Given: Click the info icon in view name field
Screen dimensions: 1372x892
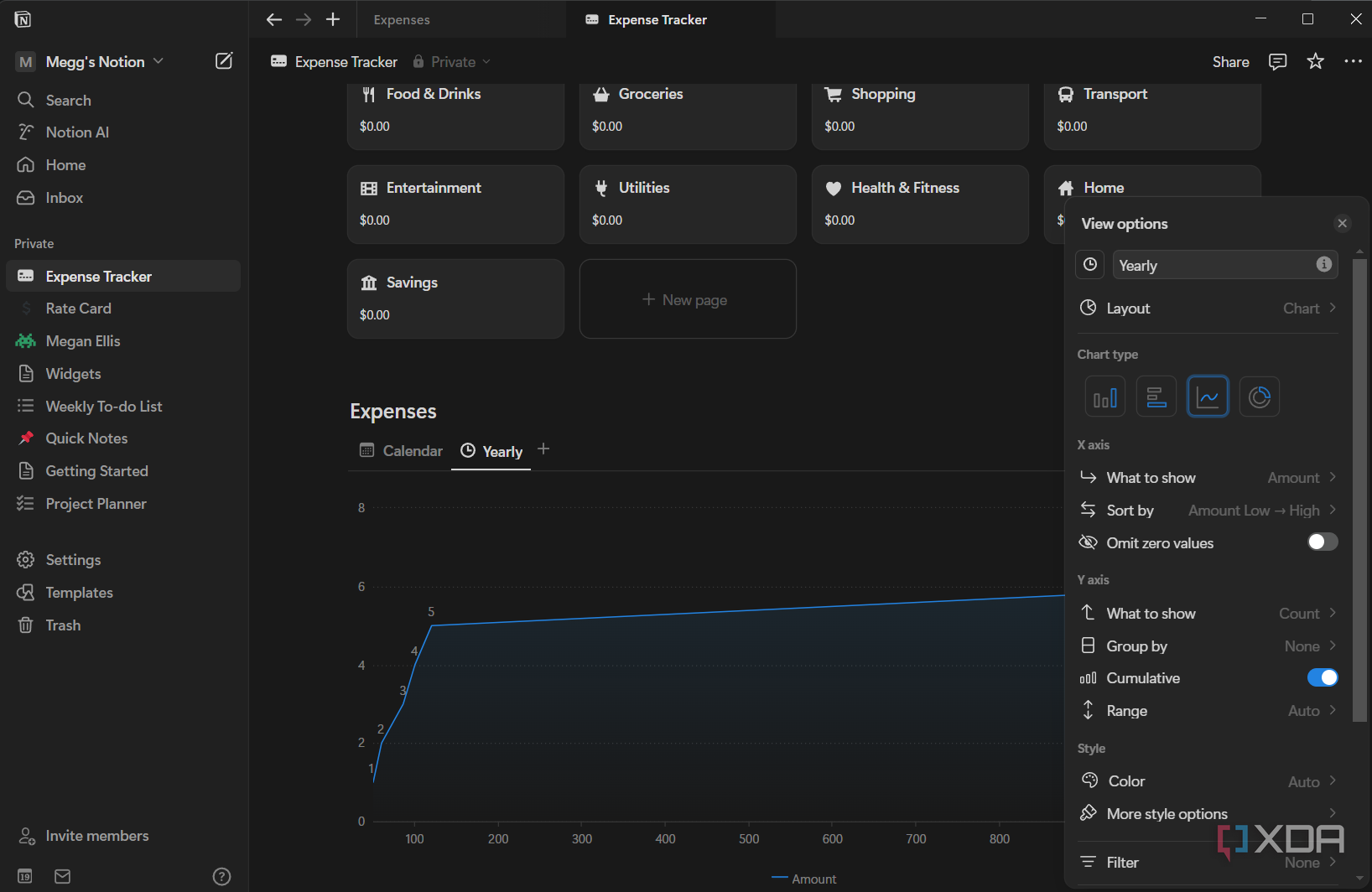Looking at the screenshot, I should [x=1323, y=264].
